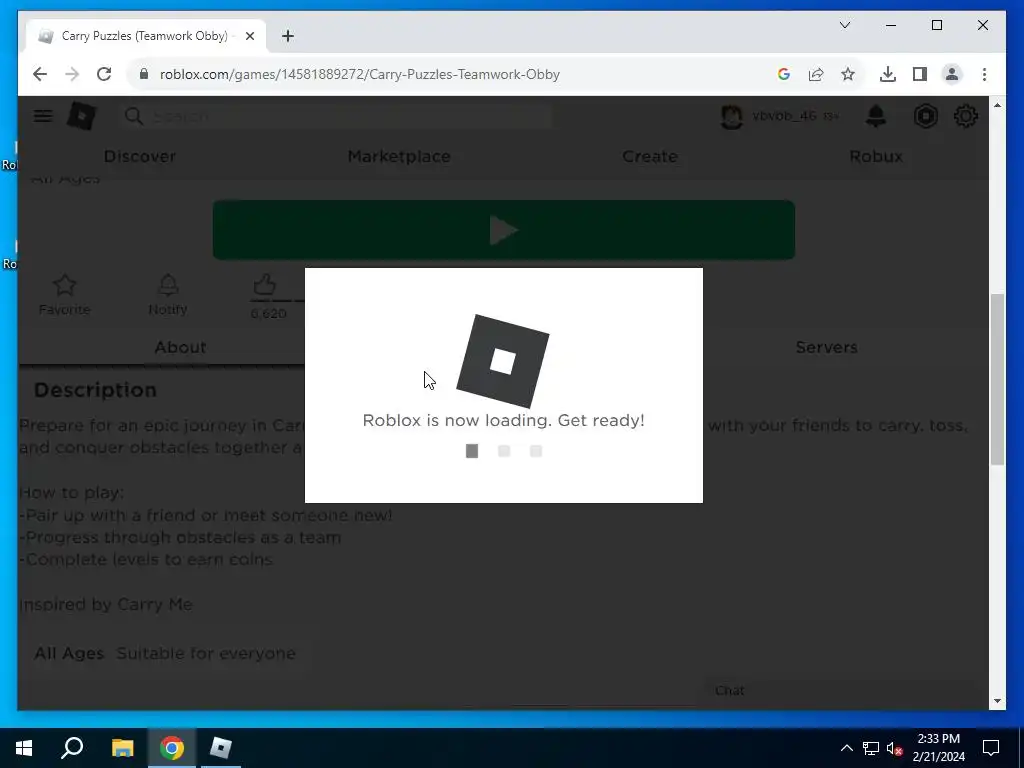Close the Carry Puzzles tab
The height and width of the screenshot is (768, 1024).
click(249, 36)
